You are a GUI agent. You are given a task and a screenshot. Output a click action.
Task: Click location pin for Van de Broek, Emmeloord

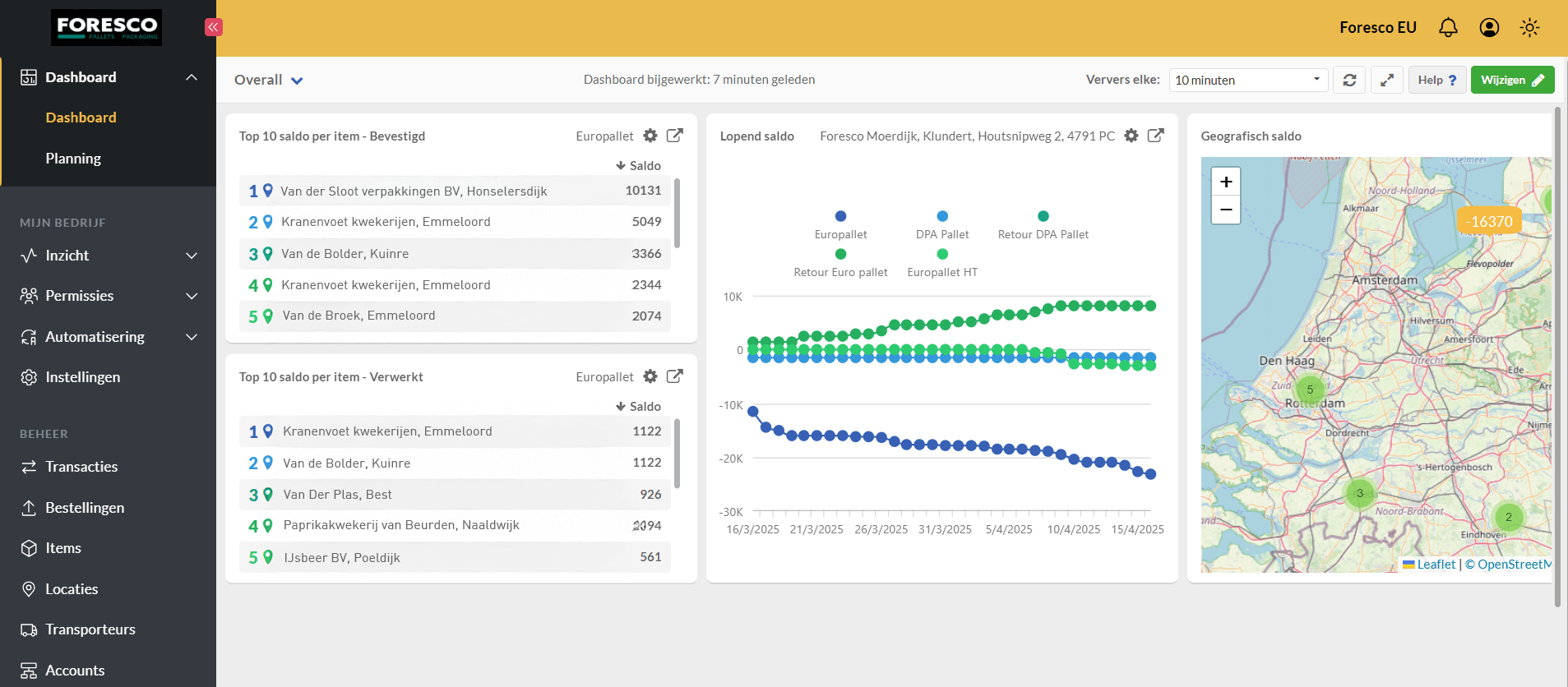267,316
